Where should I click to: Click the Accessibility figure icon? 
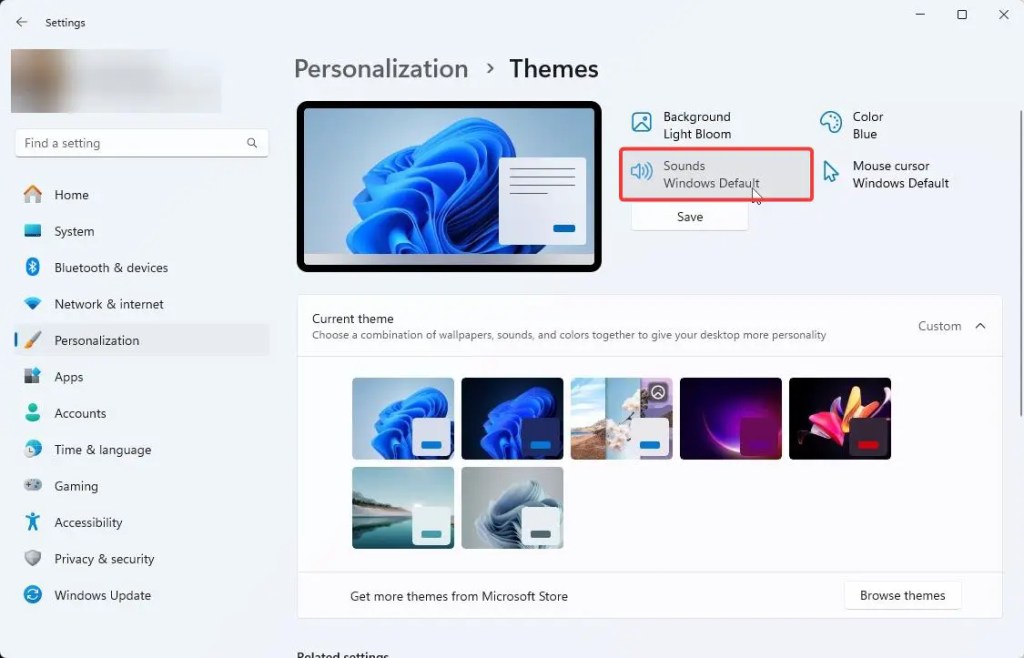[33, 522]
